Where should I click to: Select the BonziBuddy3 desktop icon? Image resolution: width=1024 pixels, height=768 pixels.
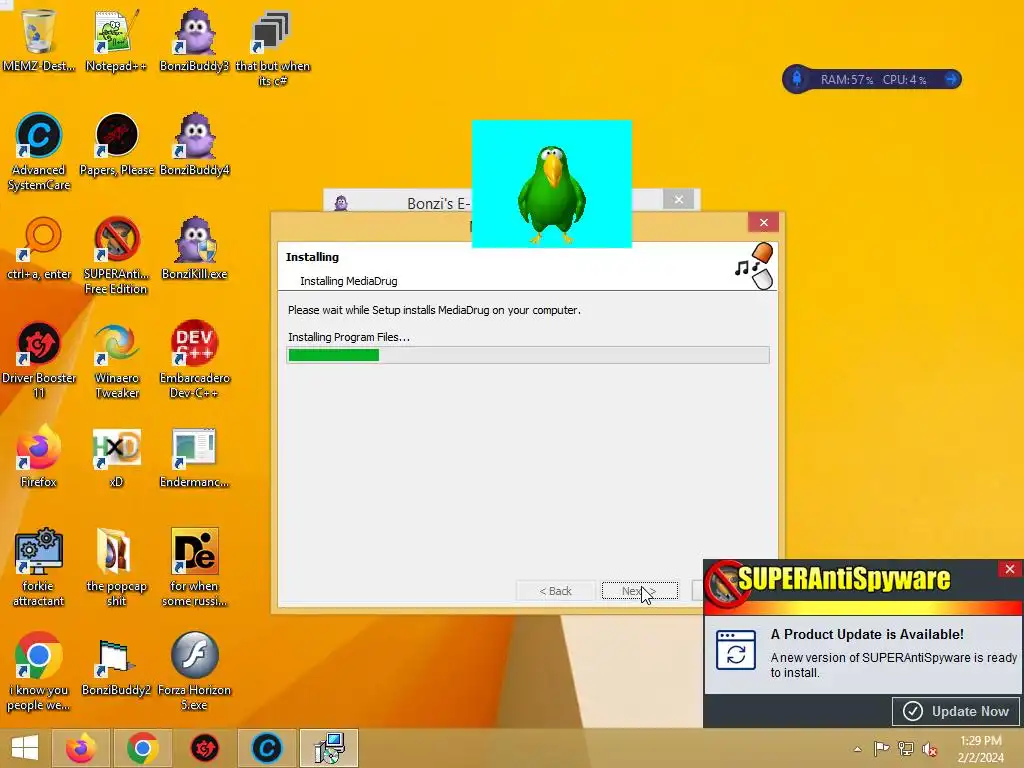[x=195, y=41]
